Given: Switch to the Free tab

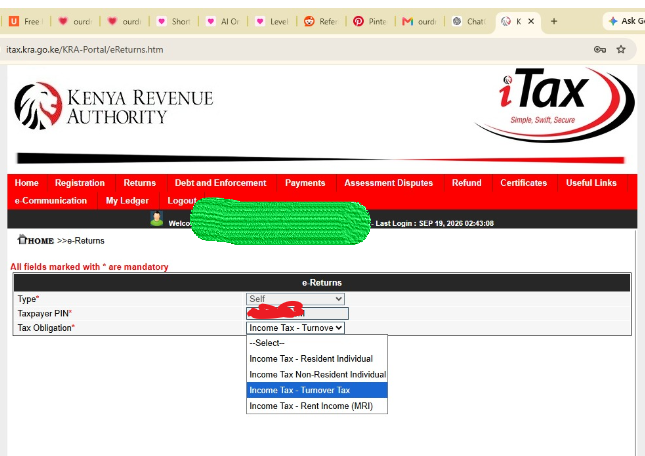Looking at the screenshot, I should (x=26, y=21).
